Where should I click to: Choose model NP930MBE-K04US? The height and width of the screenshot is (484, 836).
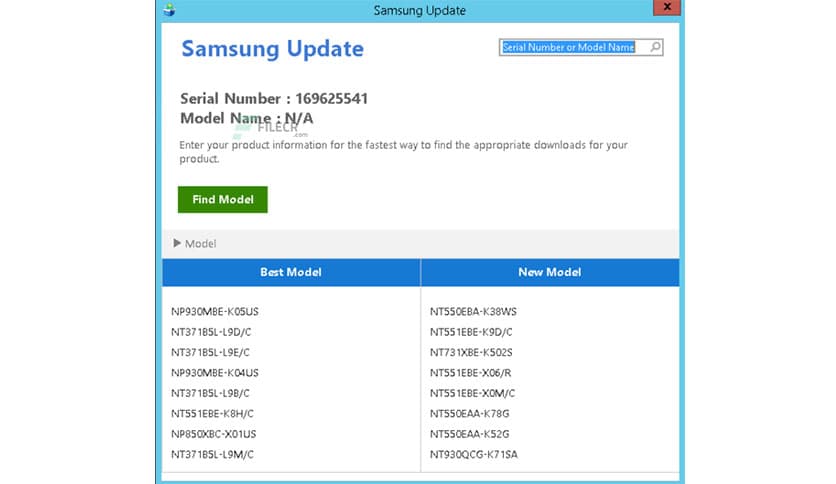tap(215, 373)
